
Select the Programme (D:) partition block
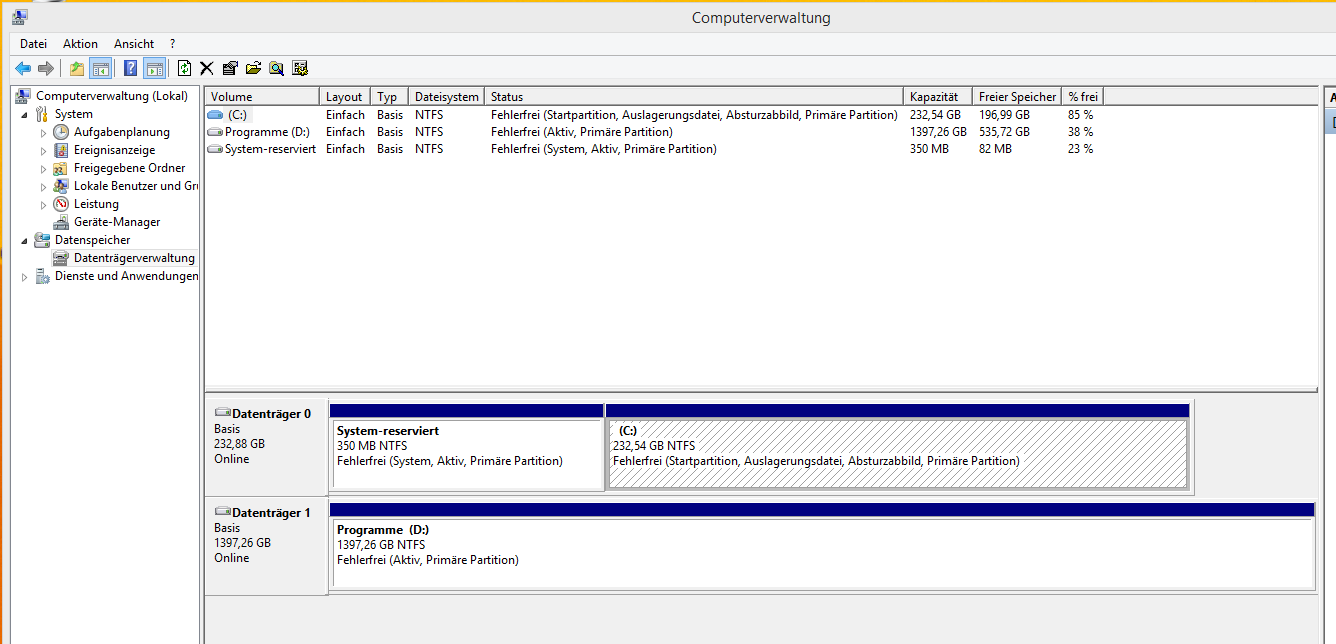[820, 553]
